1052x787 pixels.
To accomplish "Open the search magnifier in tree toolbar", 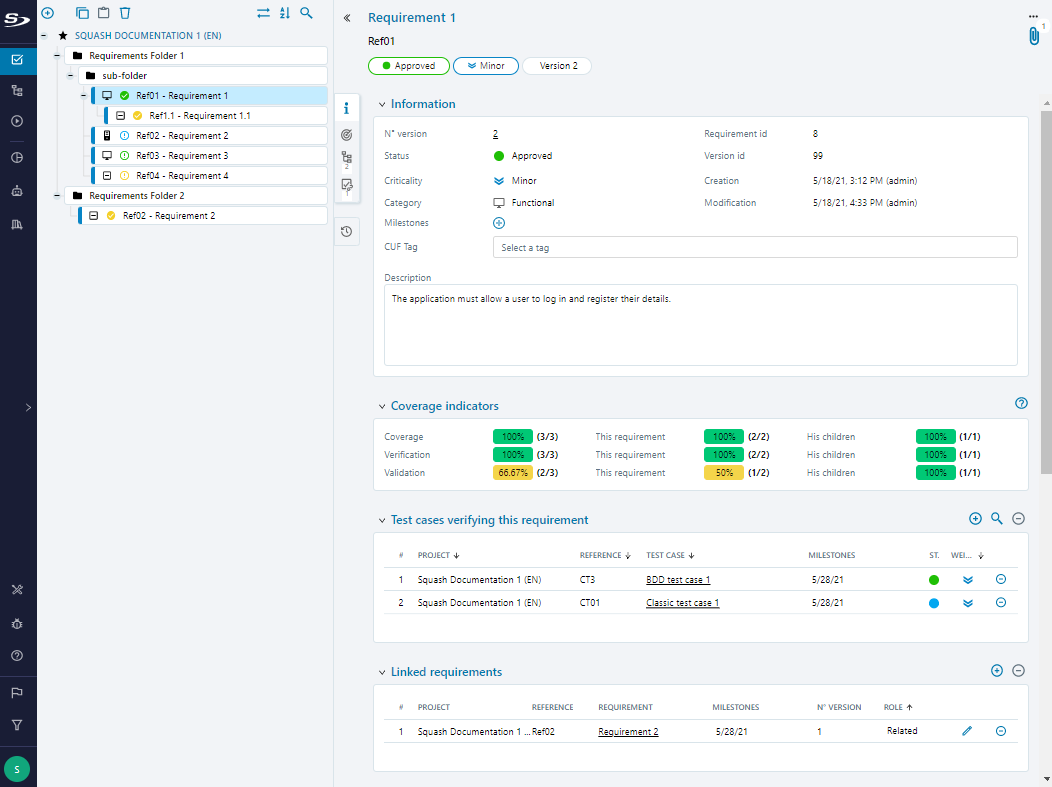I will pyautogui.click(x=306, y=13).
